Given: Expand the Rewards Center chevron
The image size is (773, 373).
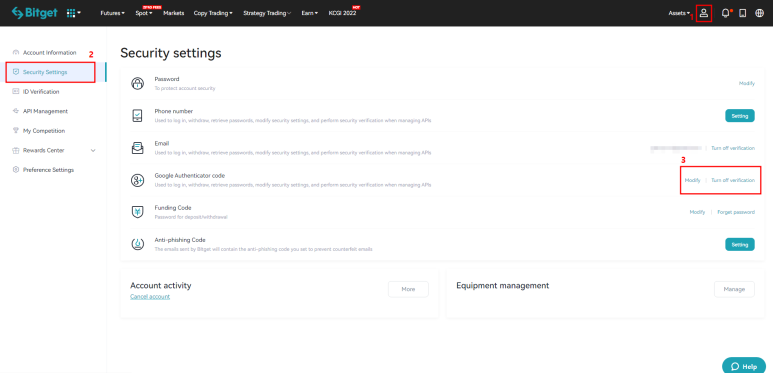Looking at the screenshot, I should [93, 150].
